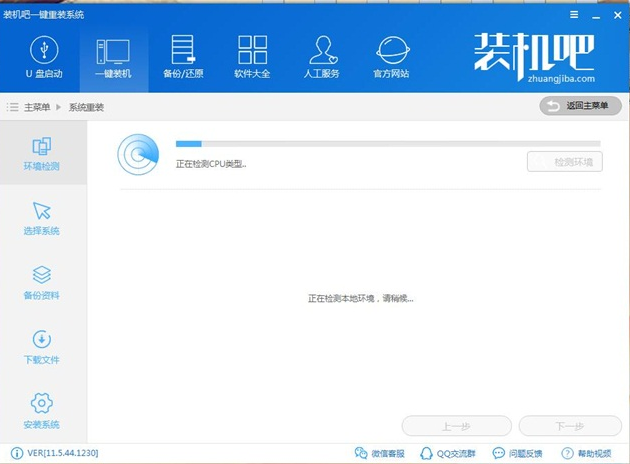Go to the 下载文件 step
This screenshot has height=464, width=630.
[42, 347]
